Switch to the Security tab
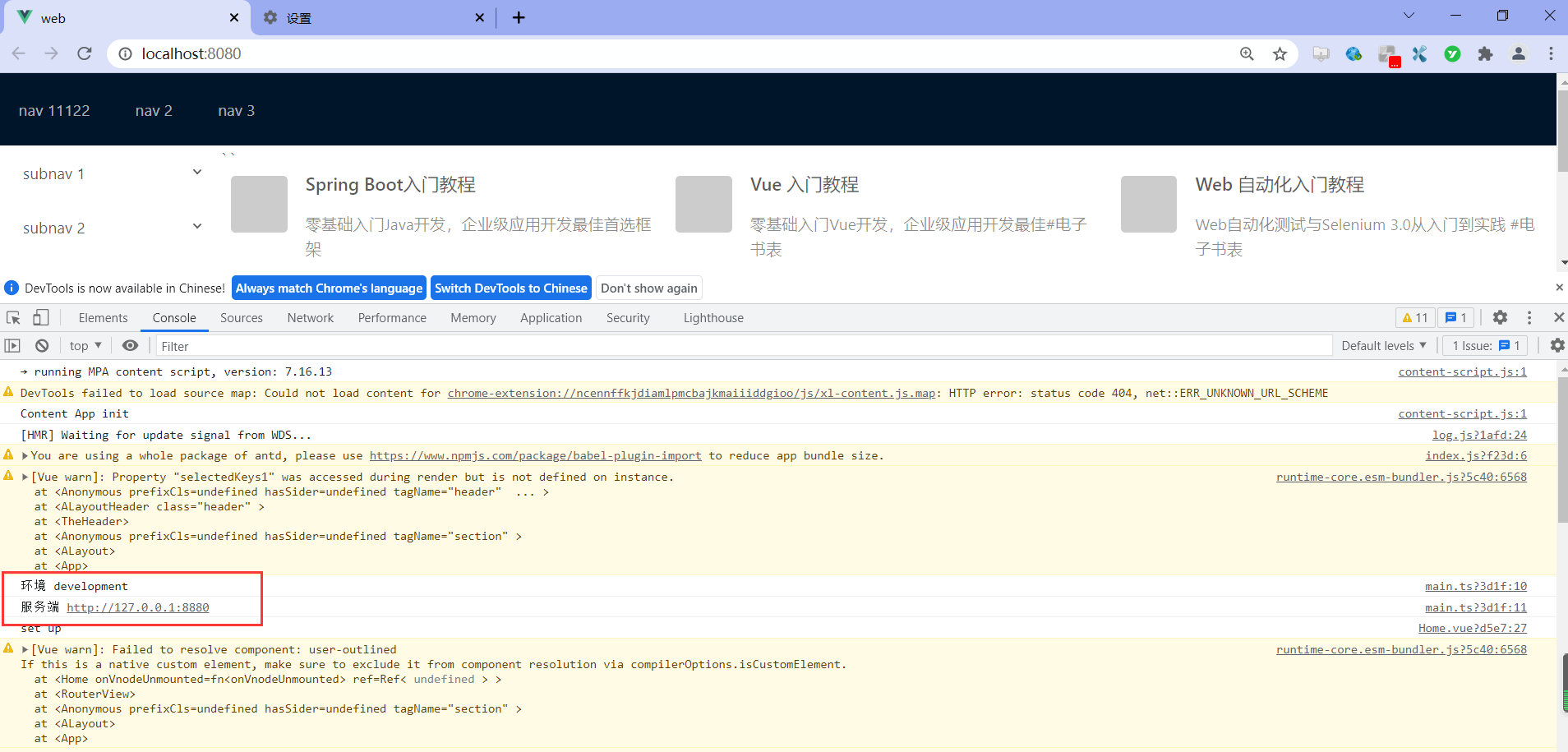1568x752 pixels. 628,317
